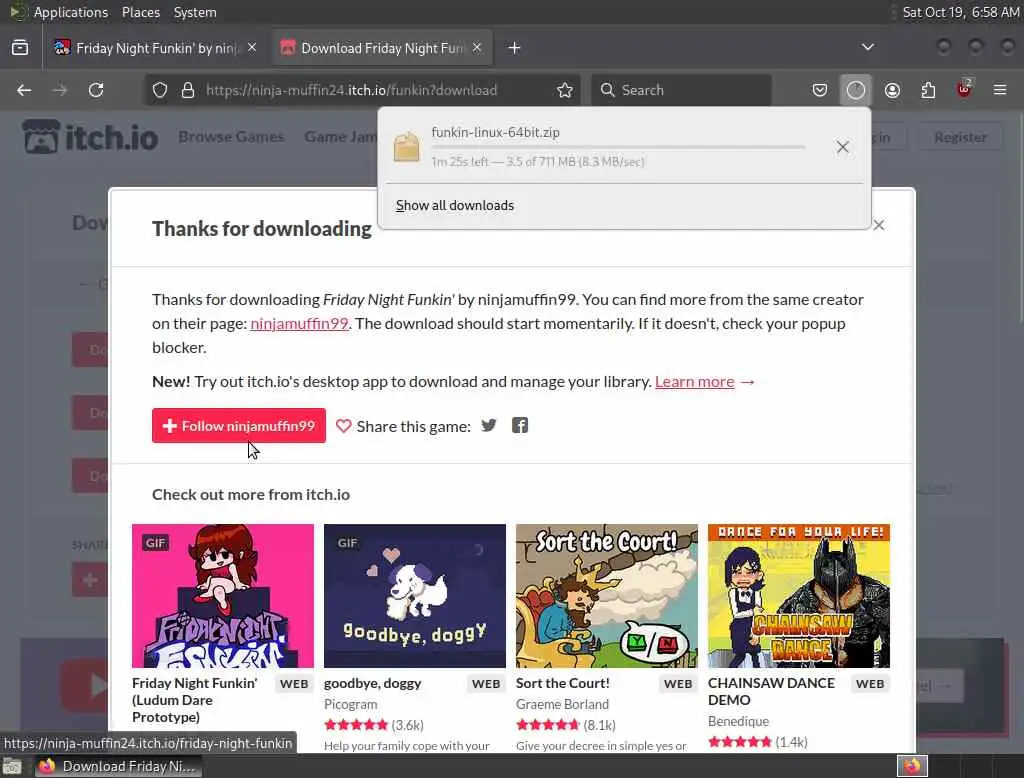Open the System menu
Image resolution: width=1024 pixels, height=778 pixels.
coord(195,12)
